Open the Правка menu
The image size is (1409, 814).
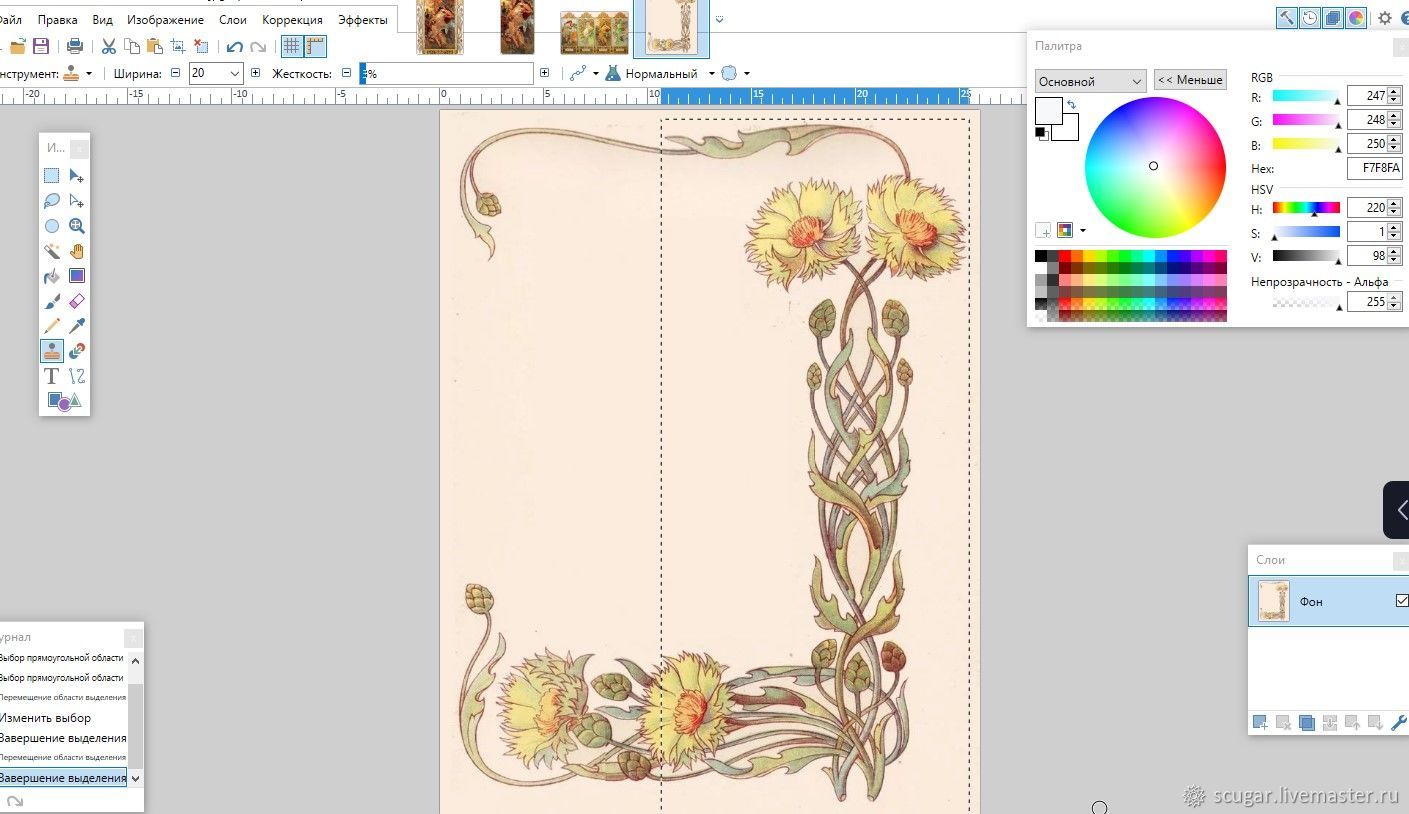(x=57, y=19)
